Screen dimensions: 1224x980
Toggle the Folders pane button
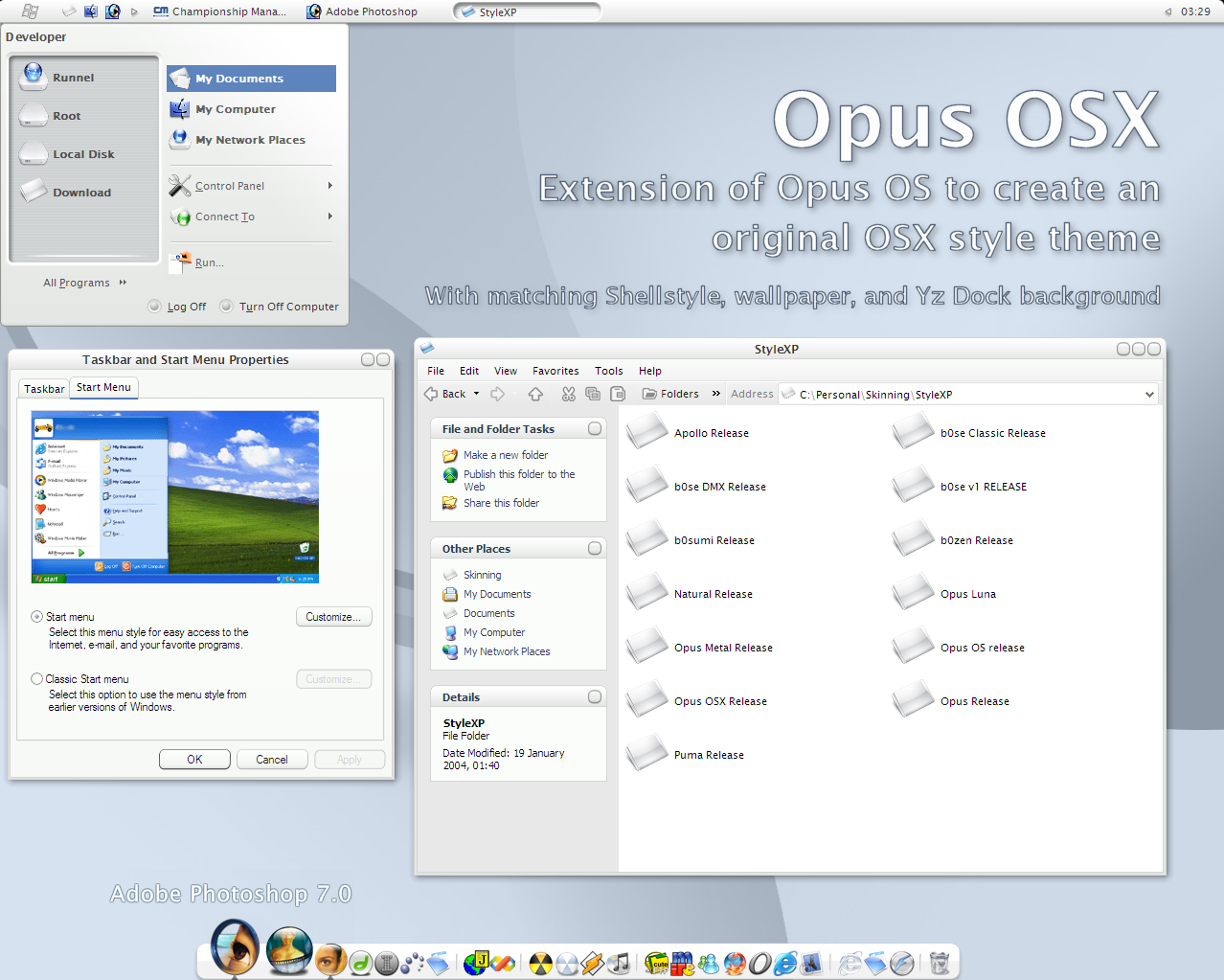click(670, 394)
